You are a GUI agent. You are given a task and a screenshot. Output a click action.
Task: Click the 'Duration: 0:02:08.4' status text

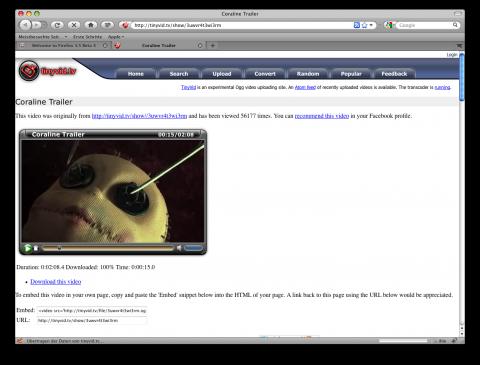click(40, 267)
